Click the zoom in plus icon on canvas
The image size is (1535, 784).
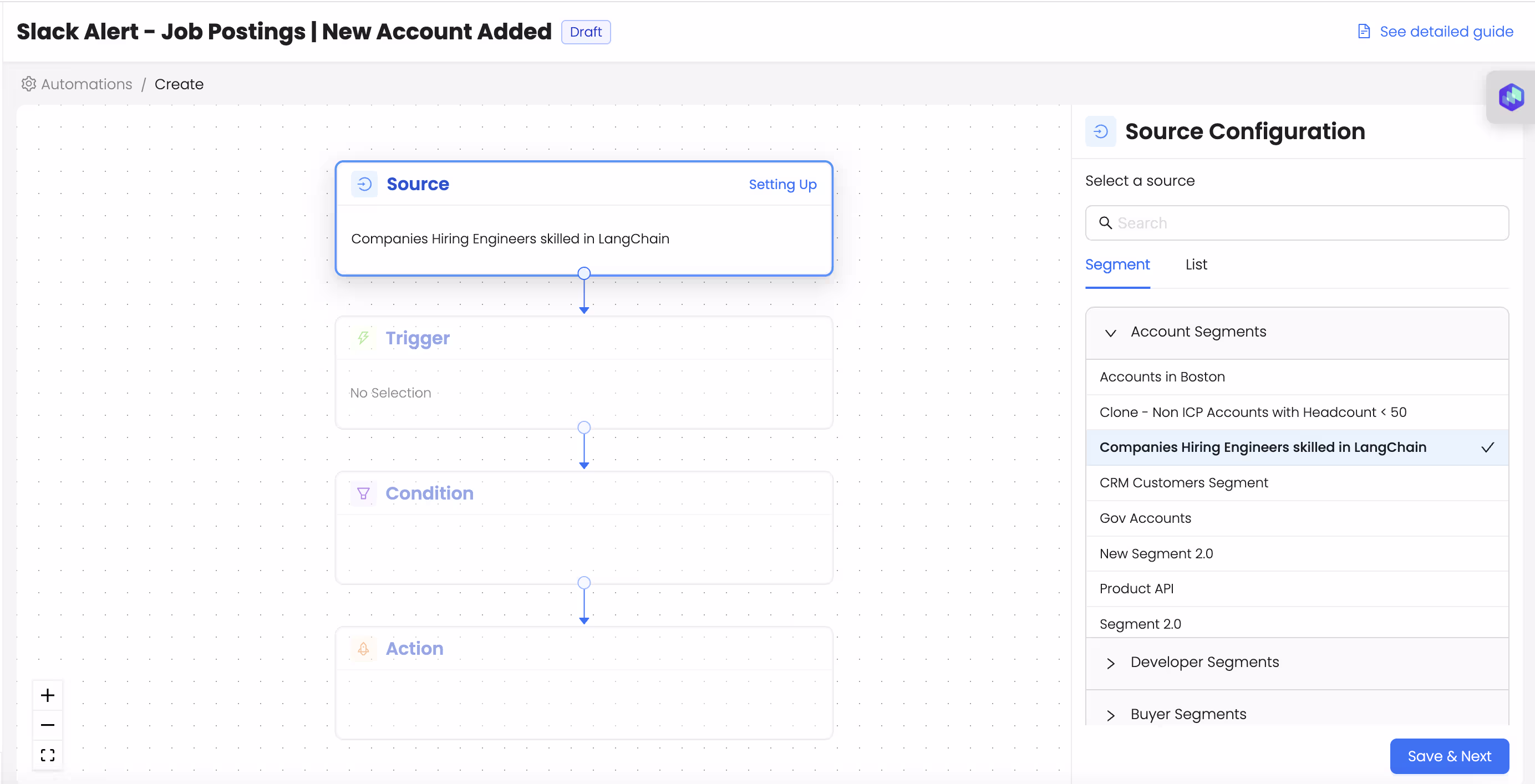pyautogui.click(x=47, y=695)
